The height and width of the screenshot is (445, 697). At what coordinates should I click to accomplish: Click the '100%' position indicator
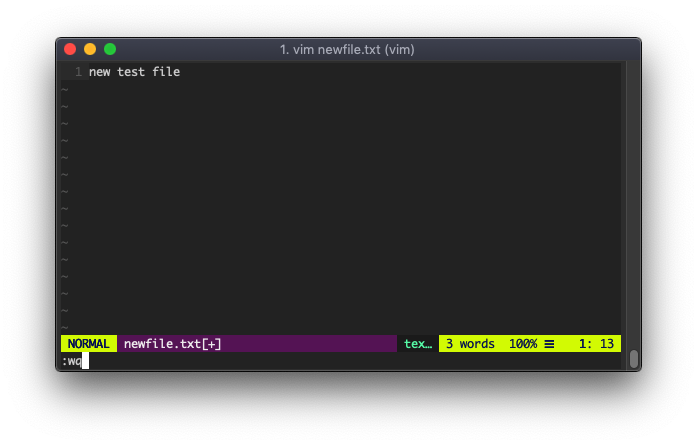pos(523,344)
